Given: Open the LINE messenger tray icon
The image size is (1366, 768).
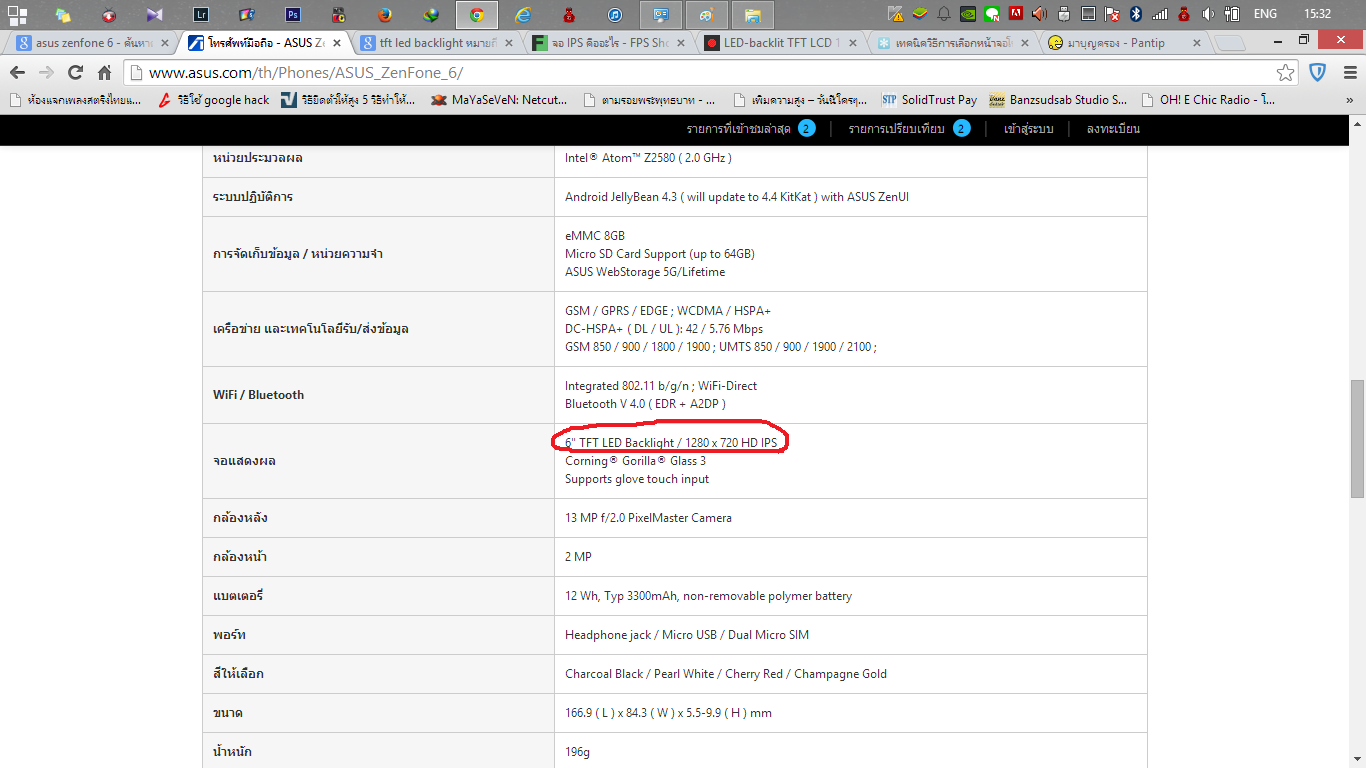Looking at the screenshot, I should 992,14.
